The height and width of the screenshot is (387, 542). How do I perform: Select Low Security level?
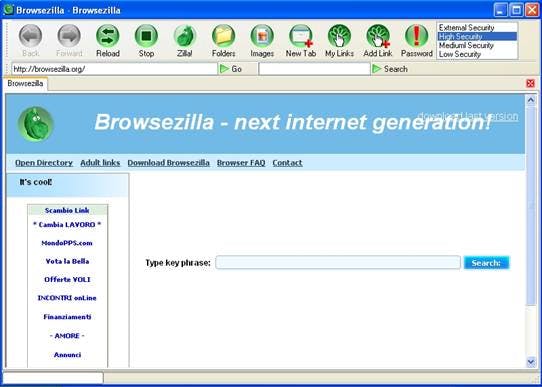point(477,54)
